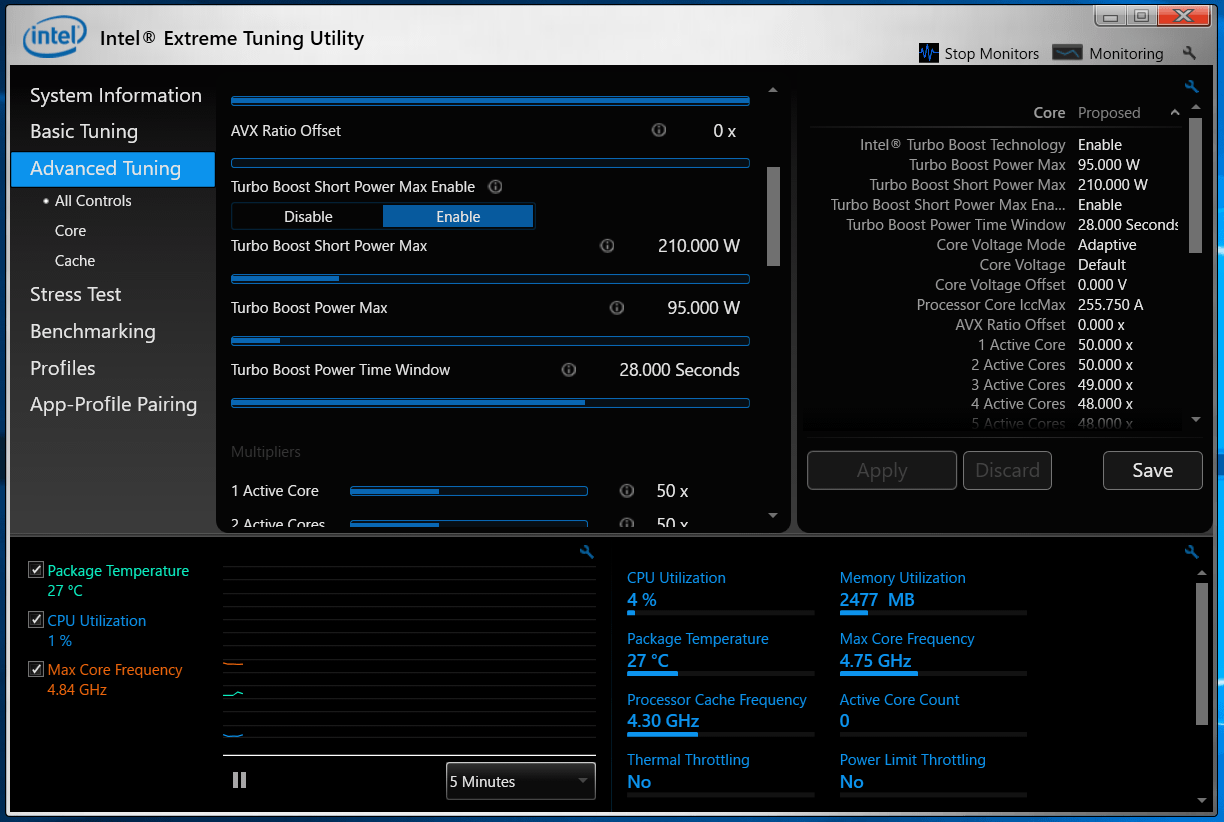The image size is (1224, 822).
Task: Click Processor Cache Frequency 4.30 GHz reading
Action: pos(663,721)
